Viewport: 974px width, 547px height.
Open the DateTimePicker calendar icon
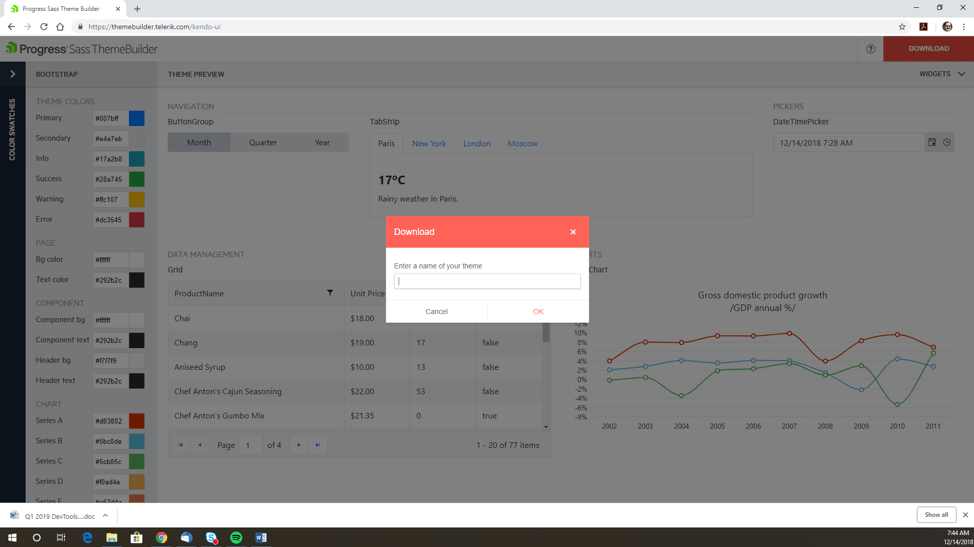pyautogui.click(x=932, y=142)
